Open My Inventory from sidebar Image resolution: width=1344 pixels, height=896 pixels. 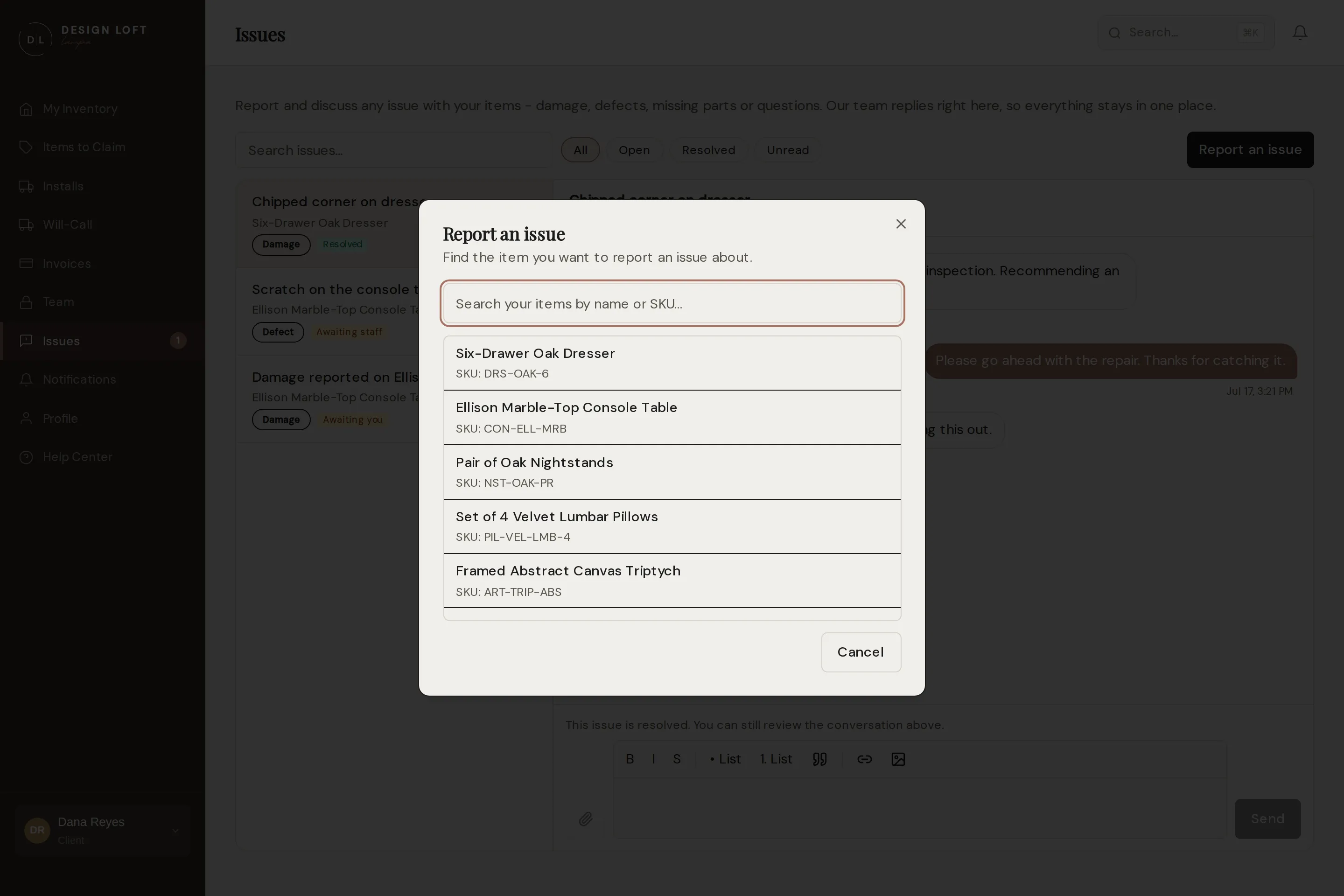click(103, 109)
